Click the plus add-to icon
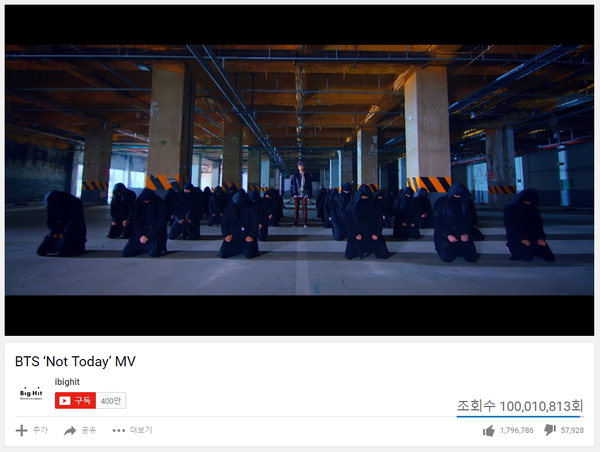 tap(21, 431)
